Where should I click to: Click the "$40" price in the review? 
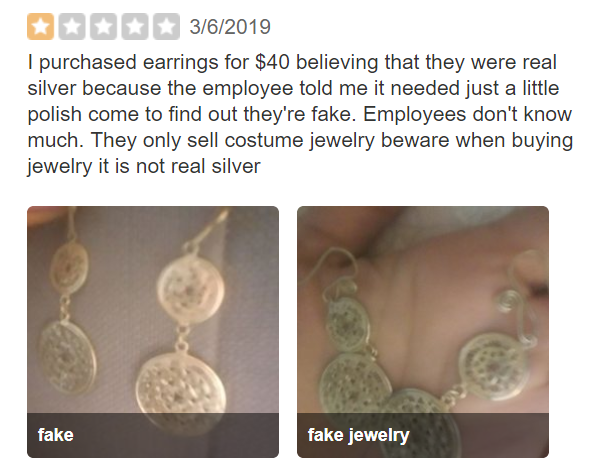point(272,62)
